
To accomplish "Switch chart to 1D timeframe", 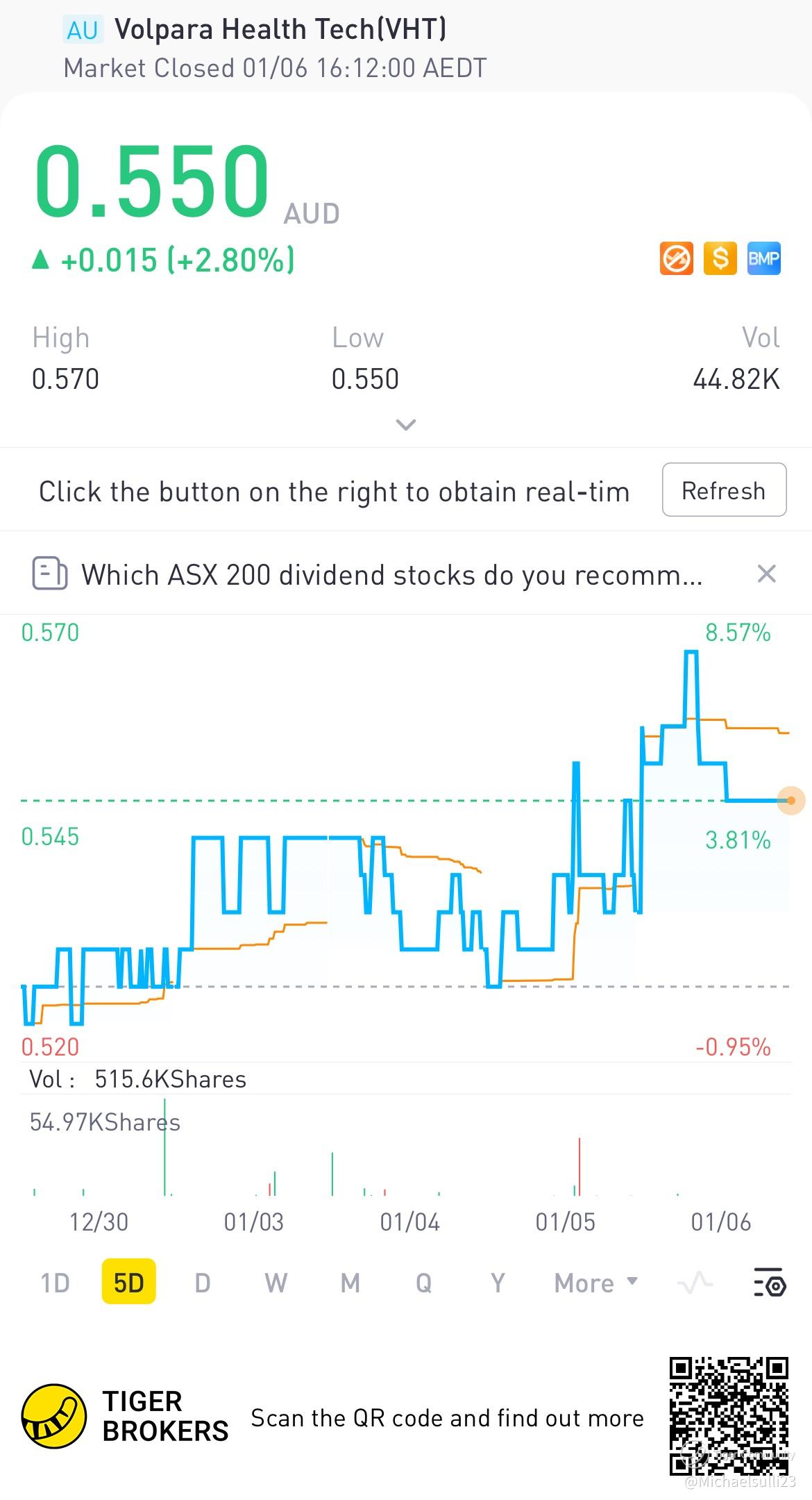I will (x=56, y=1283).
